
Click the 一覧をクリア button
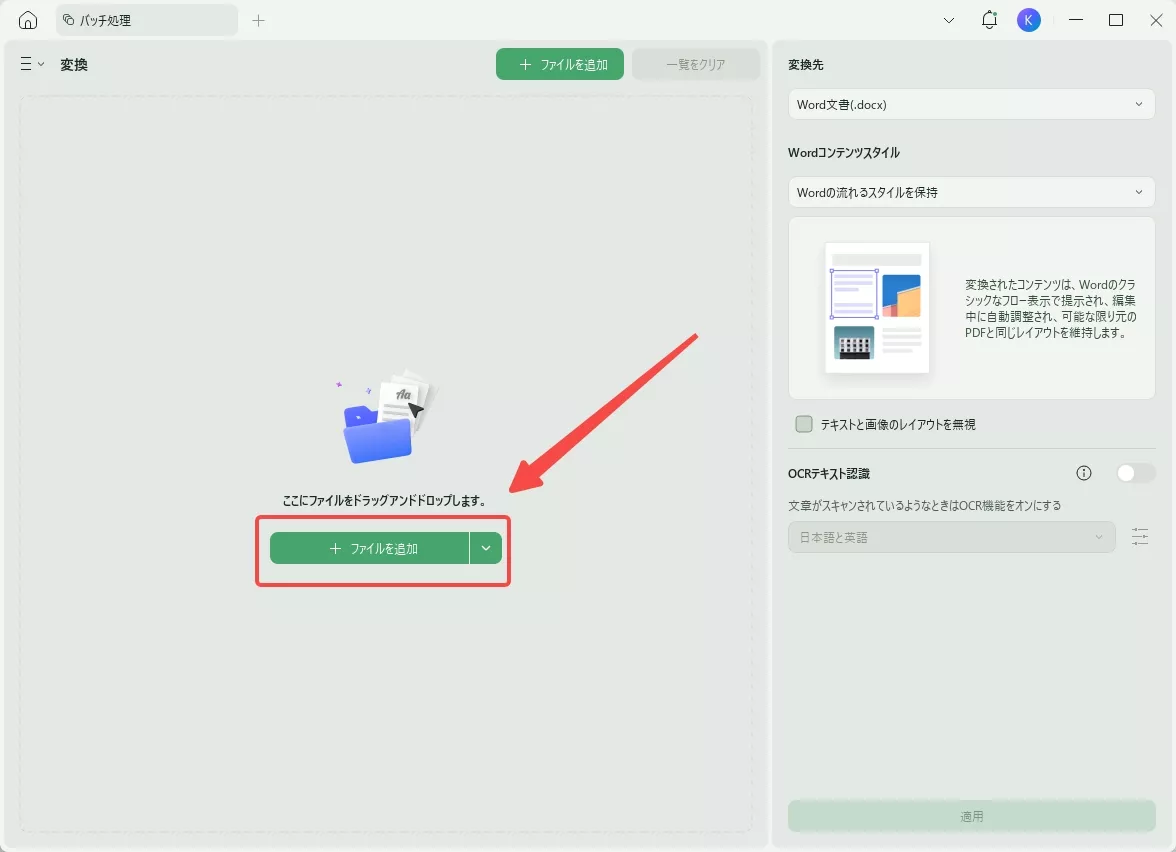click(x=696, y=63)
